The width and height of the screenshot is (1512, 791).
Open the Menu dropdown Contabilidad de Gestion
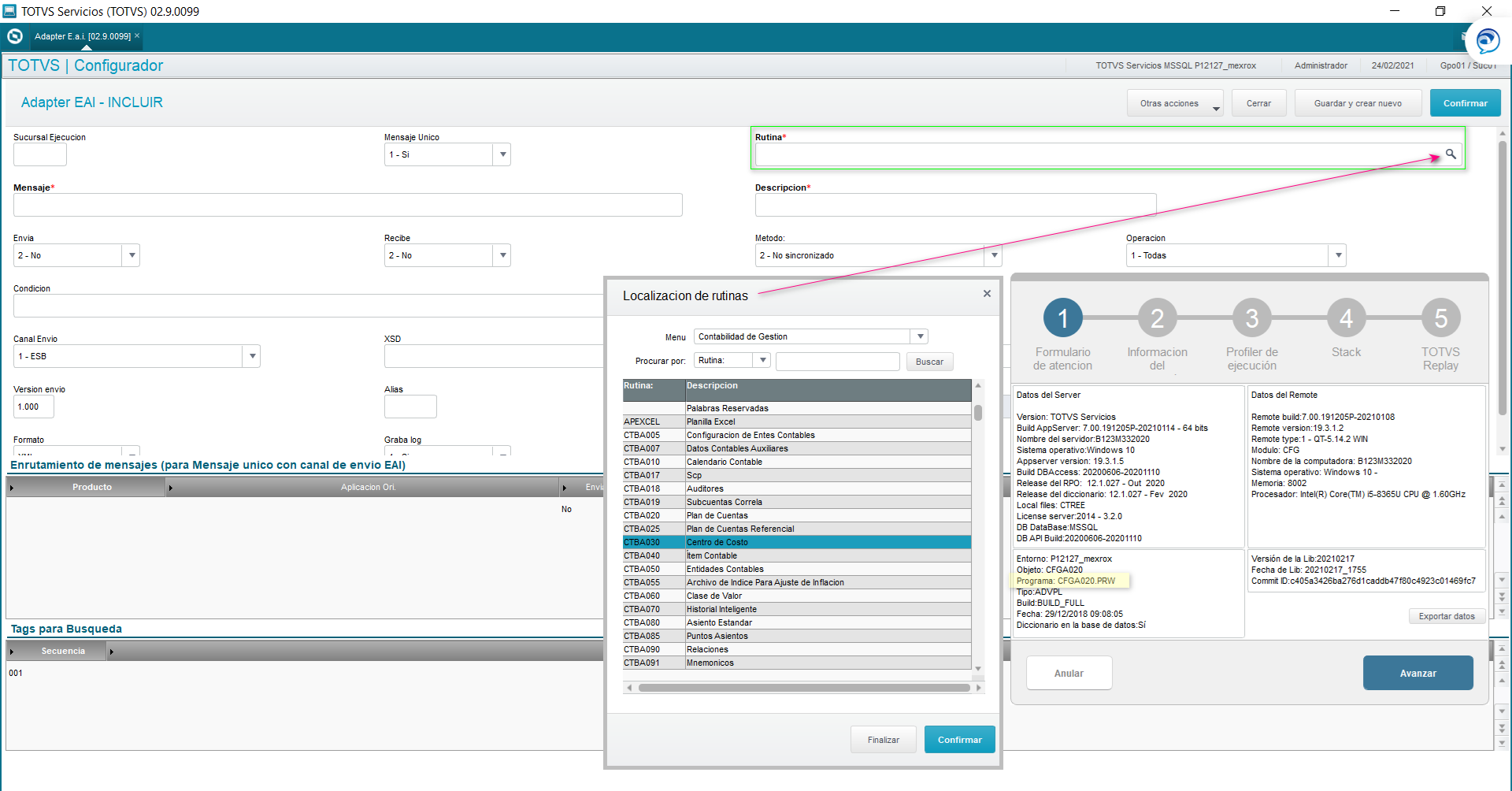[920, 336]
